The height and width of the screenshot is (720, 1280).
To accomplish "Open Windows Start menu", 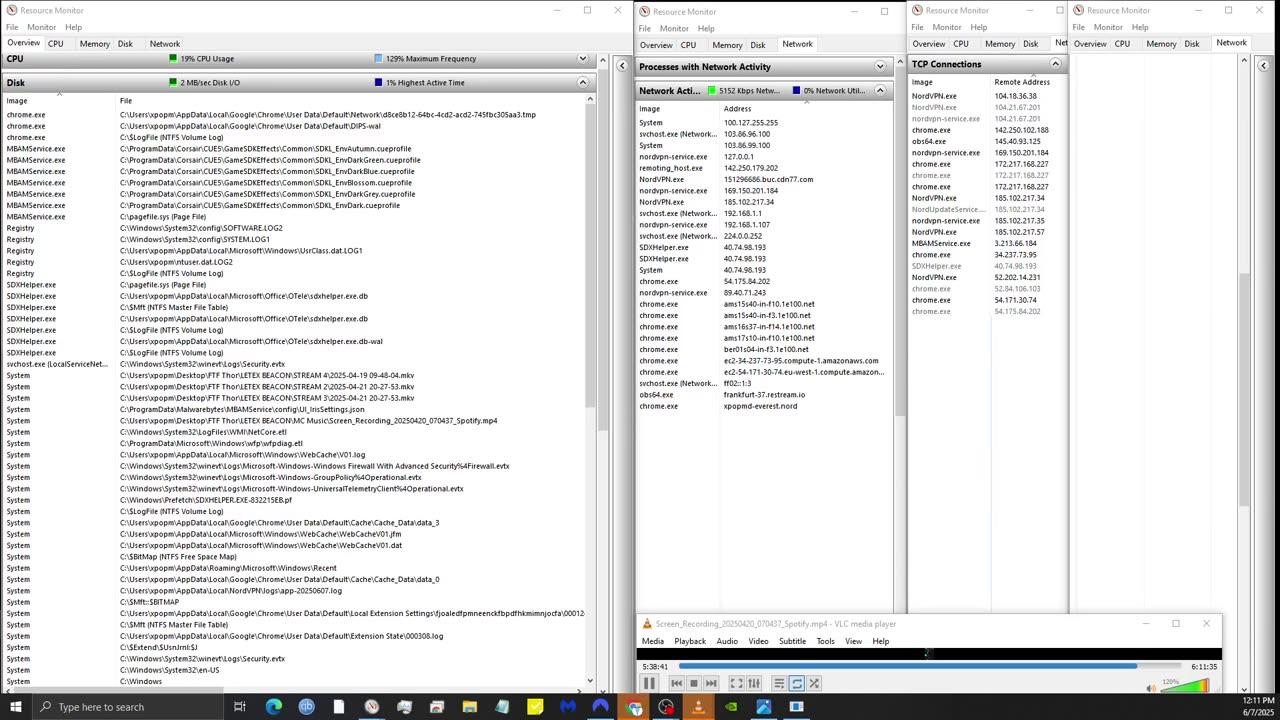I will (x=15, y=707).
